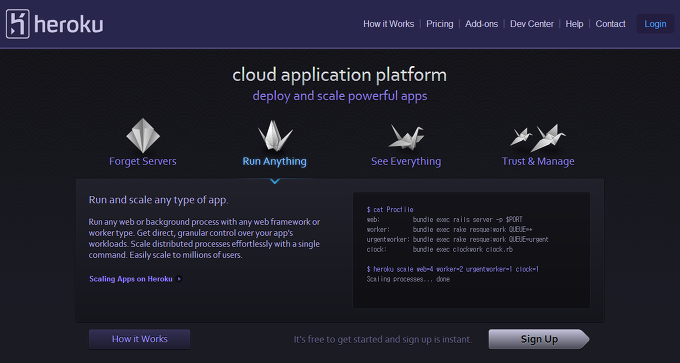Screen dimensions: 680x363
Task: Click the 'deploy and scale powerful apps' subheading
Action: [340, 95]
